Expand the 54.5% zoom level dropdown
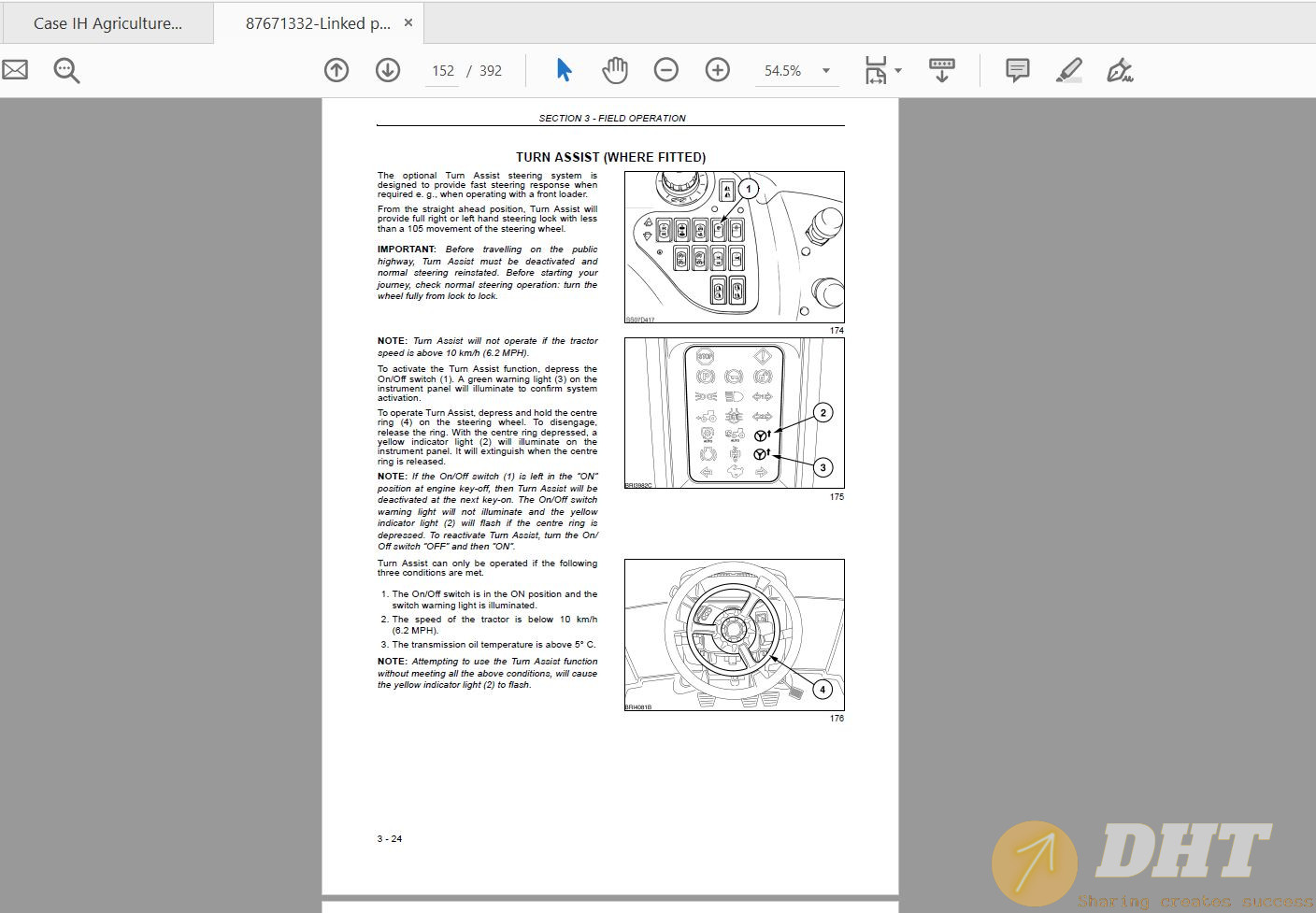1316x913 pixels. point(825,71)
